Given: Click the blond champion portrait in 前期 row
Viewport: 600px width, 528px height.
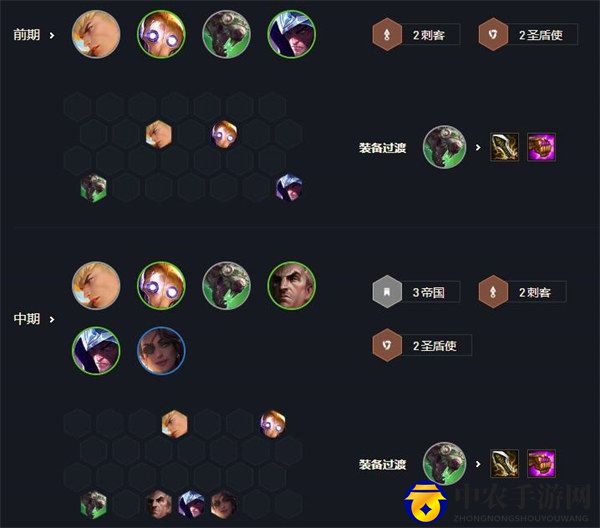Looking at the screenshot, I should (96, 34).
